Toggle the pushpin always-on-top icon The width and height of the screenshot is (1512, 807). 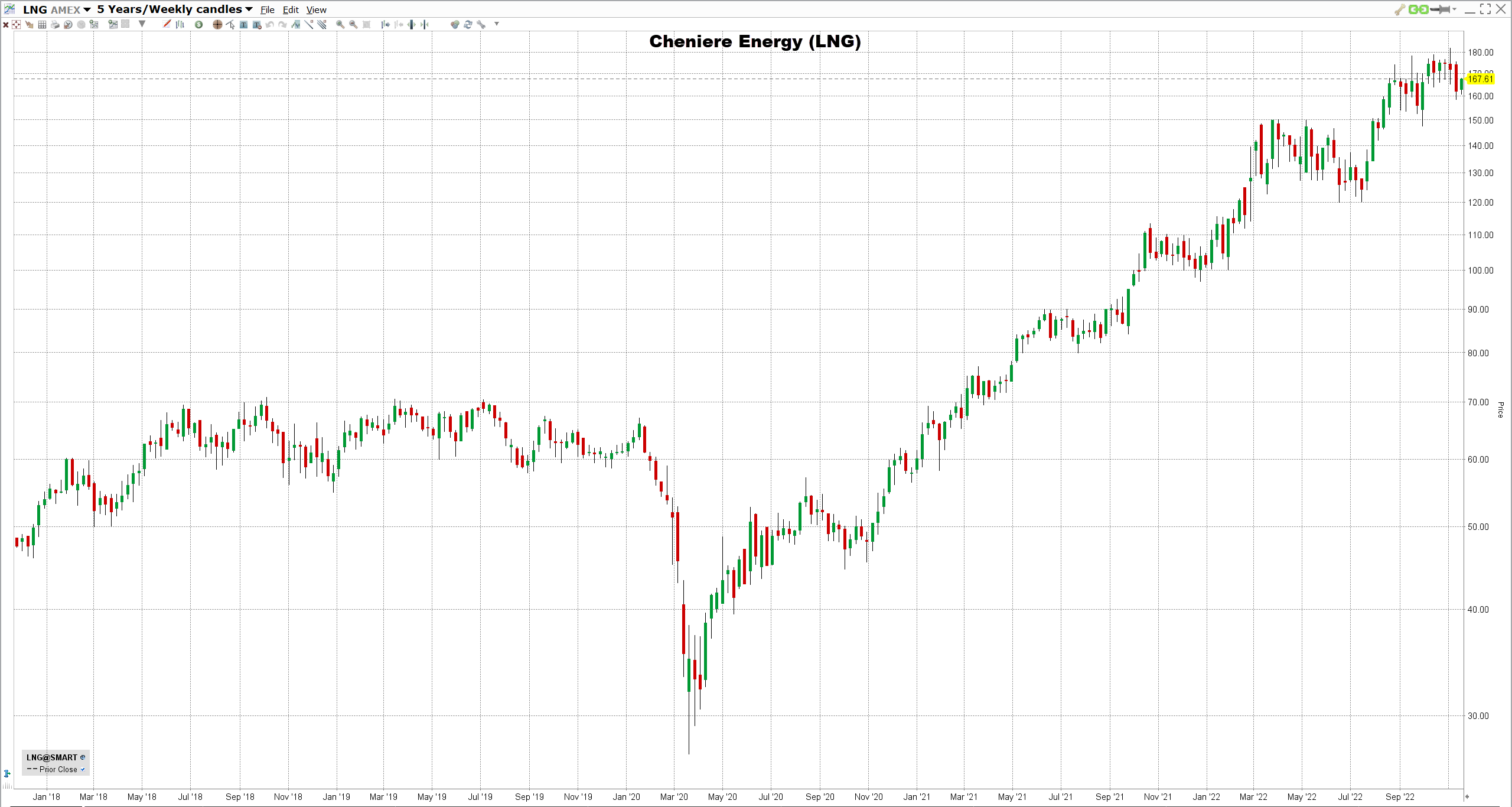1441,9
